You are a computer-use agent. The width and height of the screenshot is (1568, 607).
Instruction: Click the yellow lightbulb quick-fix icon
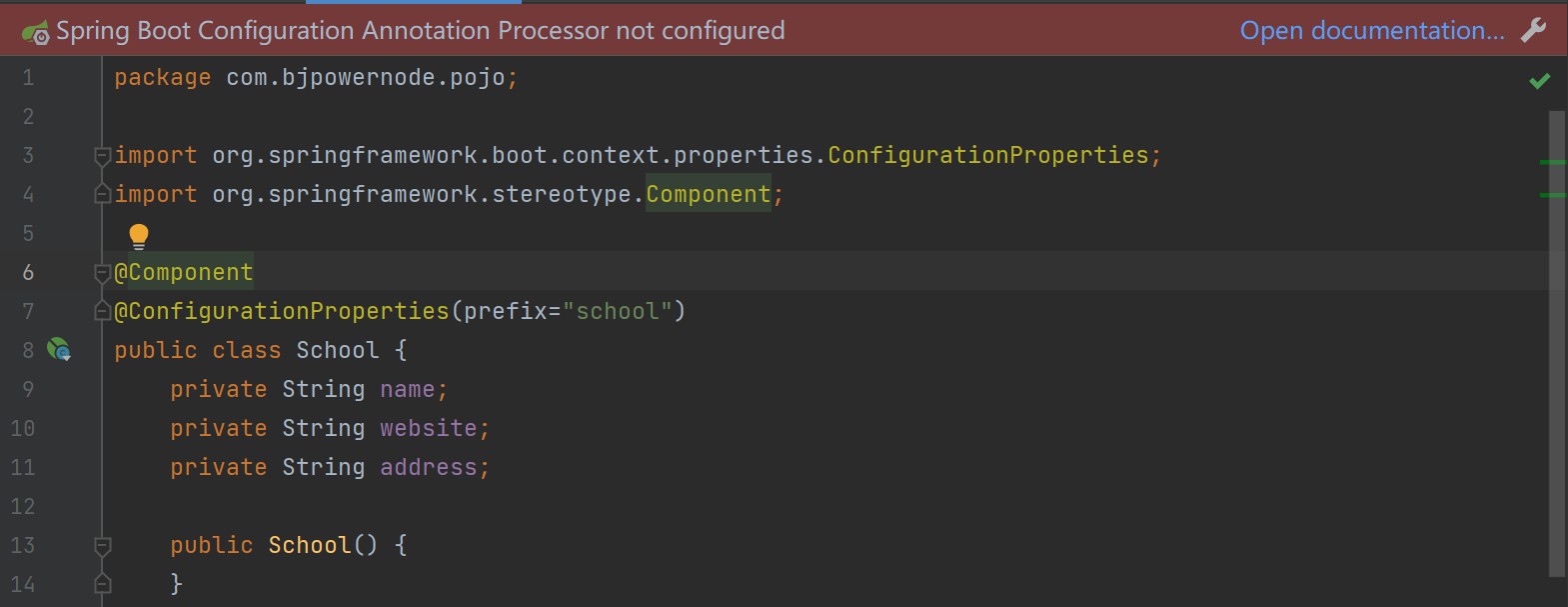(x=139, y=236)
